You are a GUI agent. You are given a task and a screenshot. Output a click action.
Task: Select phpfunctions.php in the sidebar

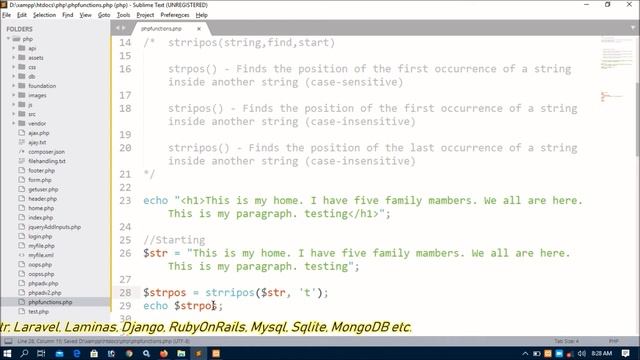click(50, 302)
